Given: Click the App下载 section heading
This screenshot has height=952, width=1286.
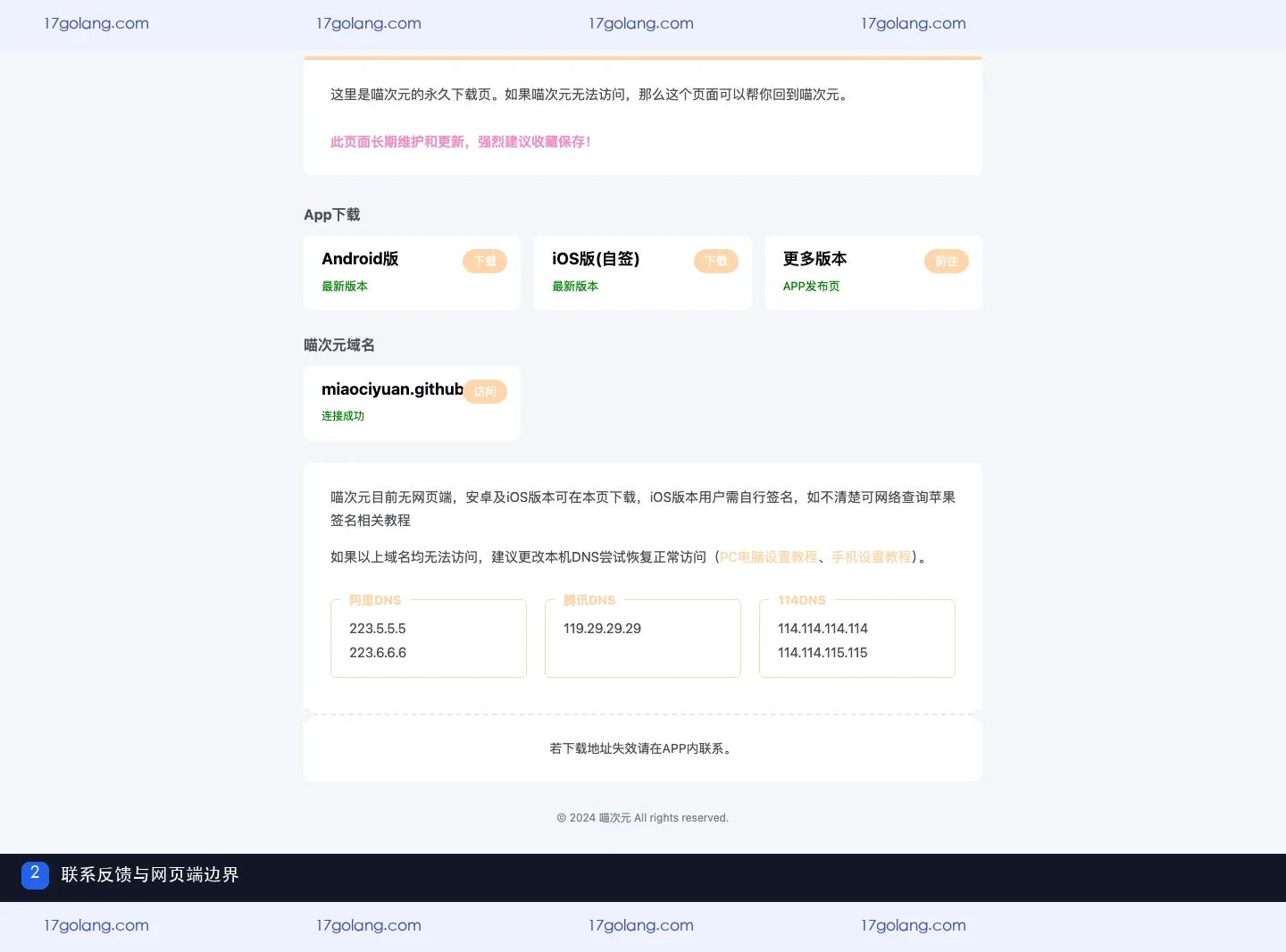Looking at the screenshot, I should coord(332,214).
